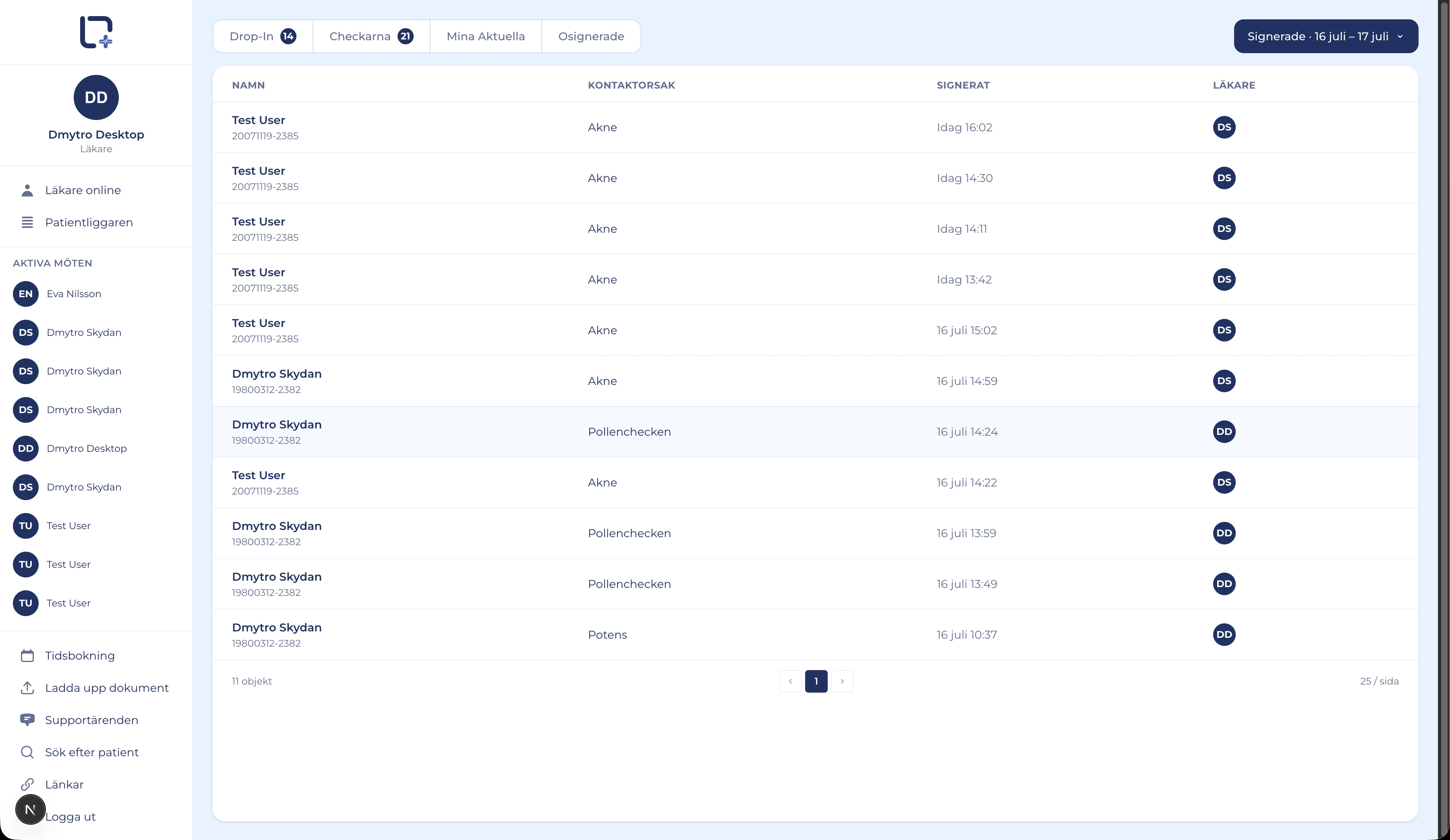Click the Sök efter patient magnifier icon
This screenshot has height=840, width=1450.
(27, 753)
